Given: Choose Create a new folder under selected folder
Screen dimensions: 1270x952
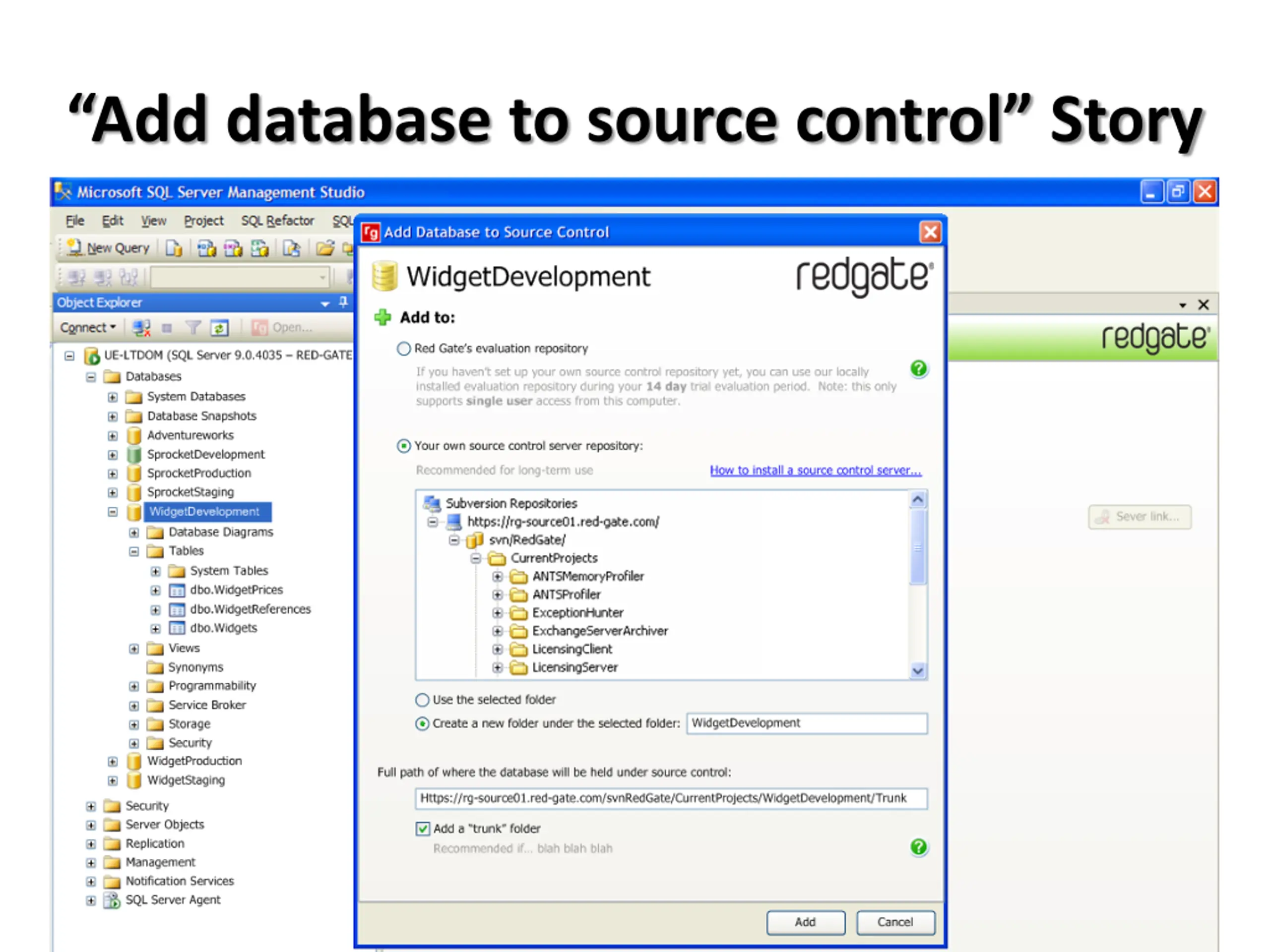Looking at the screenshot, I should click(422, 723).
